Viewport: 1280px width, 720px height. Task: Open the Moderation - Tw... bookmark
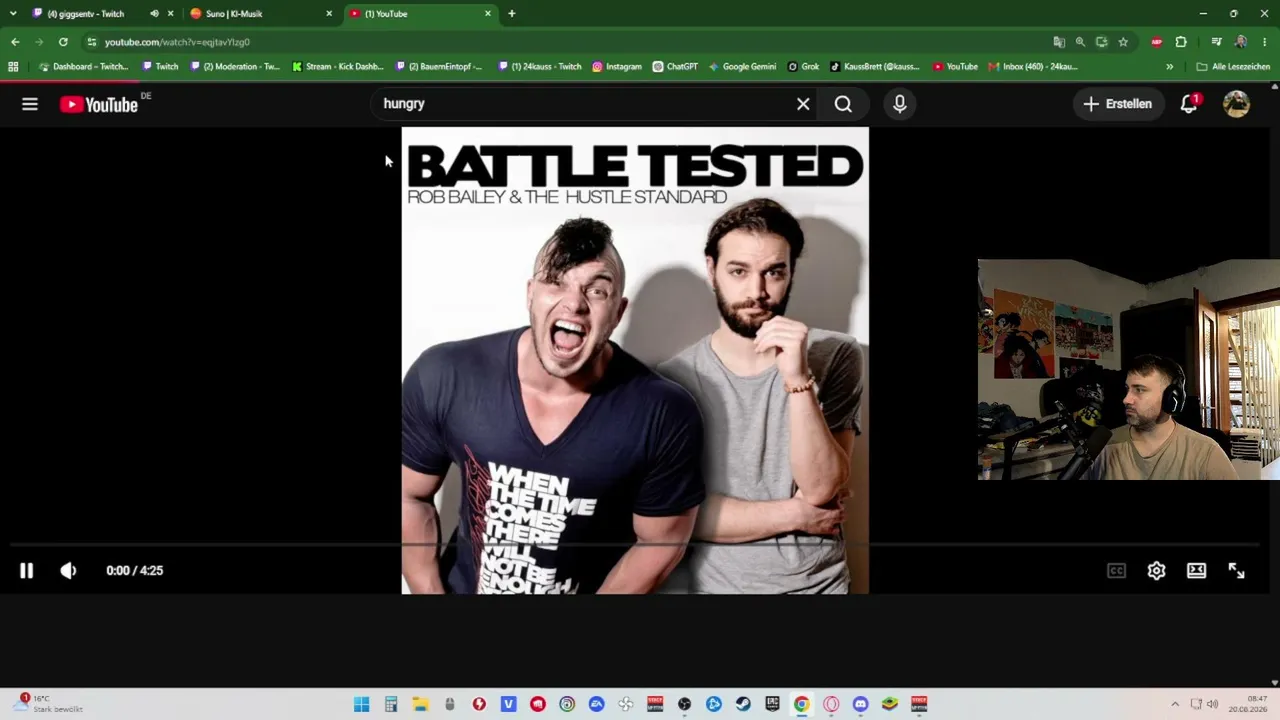[235, 67]
